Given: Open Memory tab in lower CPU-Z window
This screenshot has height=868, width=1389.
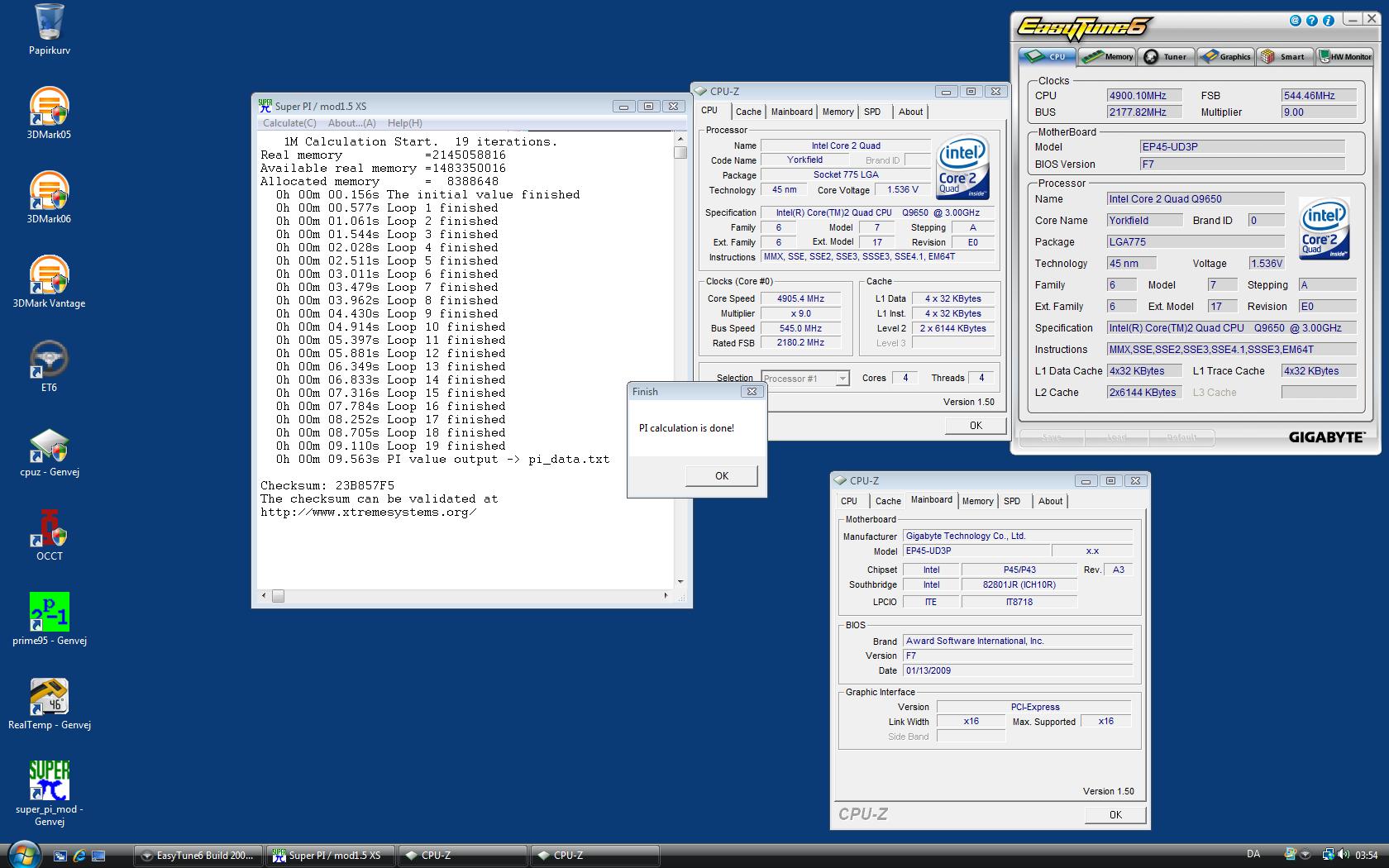Looking at the screenshot, I should 977,501.
